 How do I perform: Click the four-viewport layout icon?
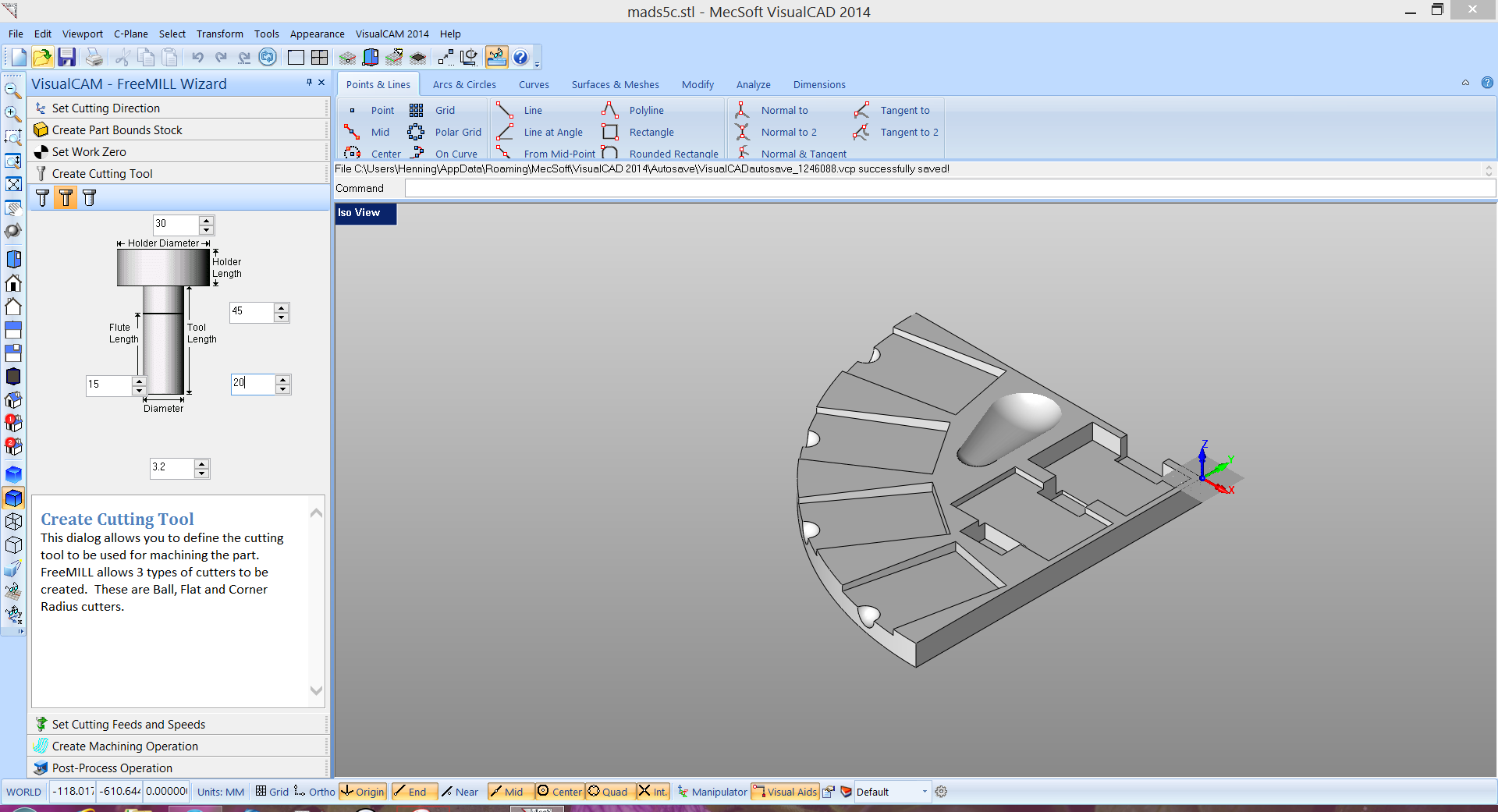point(319,57)
